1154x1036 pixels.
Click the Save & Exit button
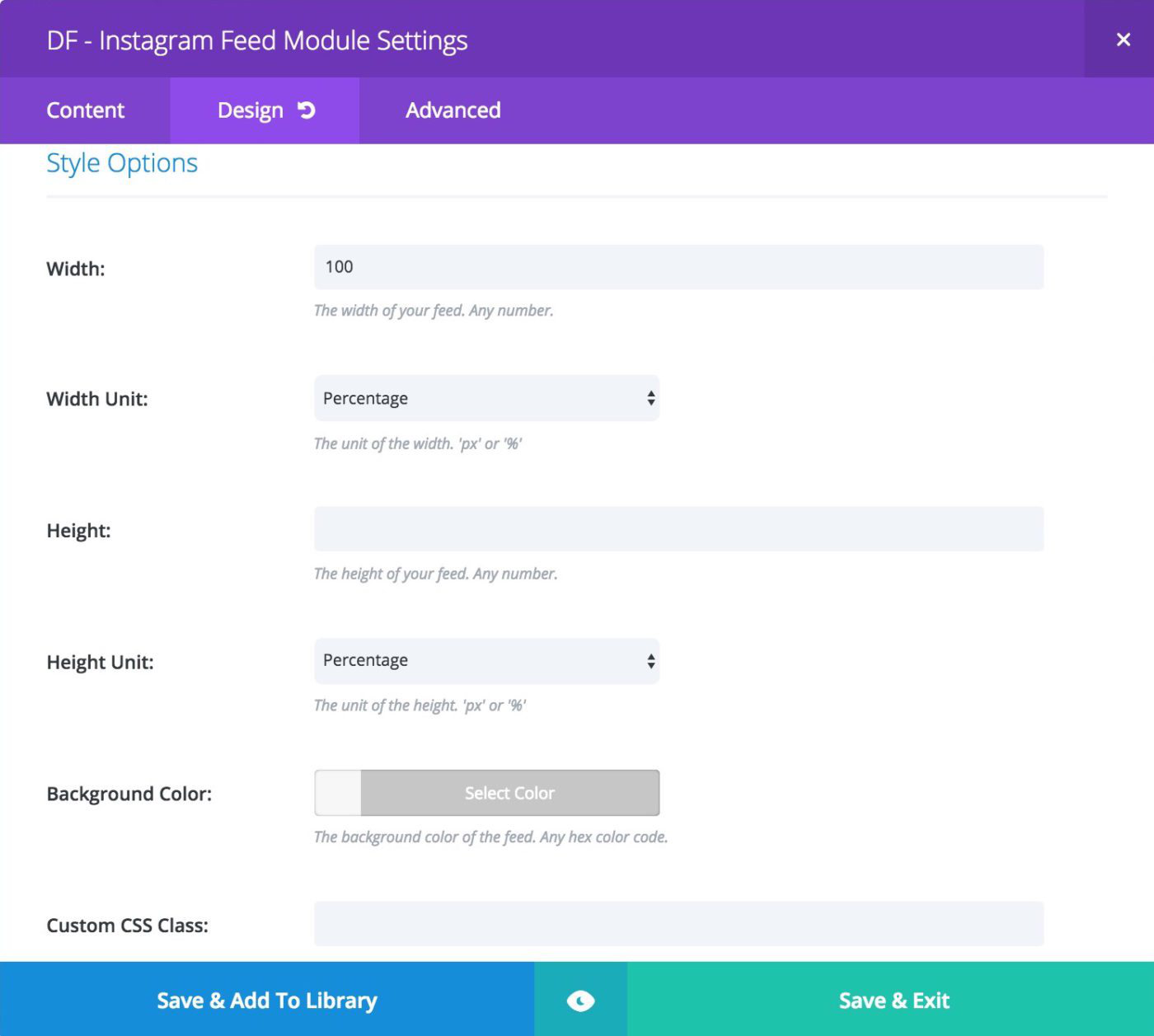pos(891,1000)
